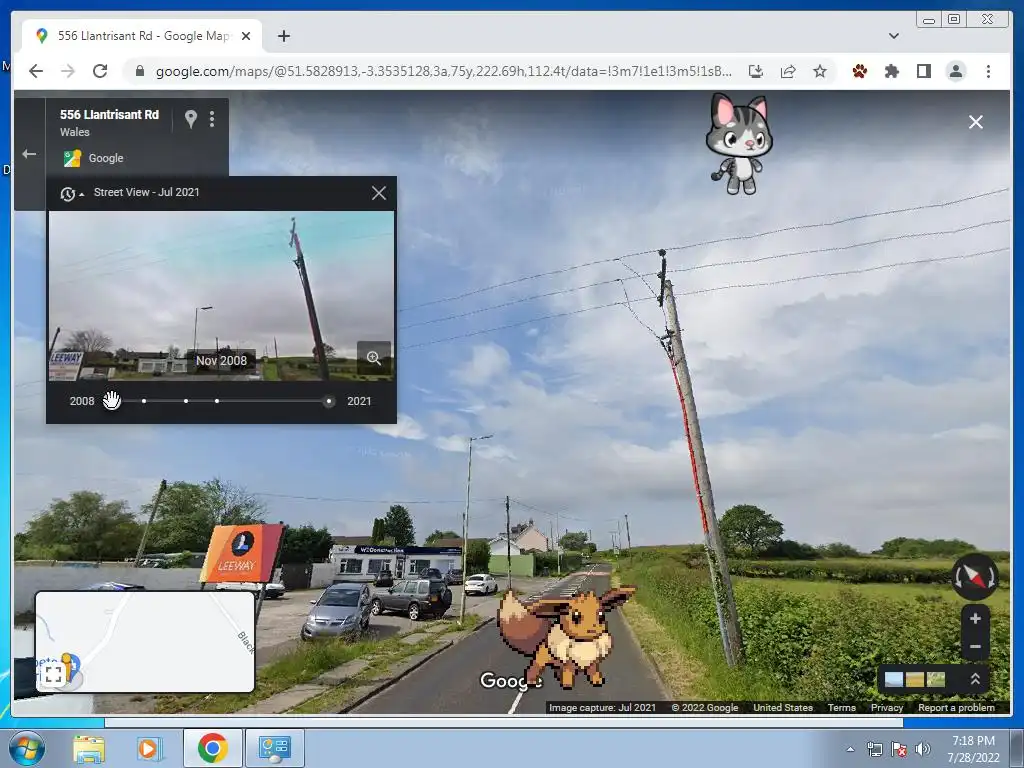Click the Street View back arrow
Image resolution: width=1024 pixels, height=768 pixels.
click(x=29, y=154)
